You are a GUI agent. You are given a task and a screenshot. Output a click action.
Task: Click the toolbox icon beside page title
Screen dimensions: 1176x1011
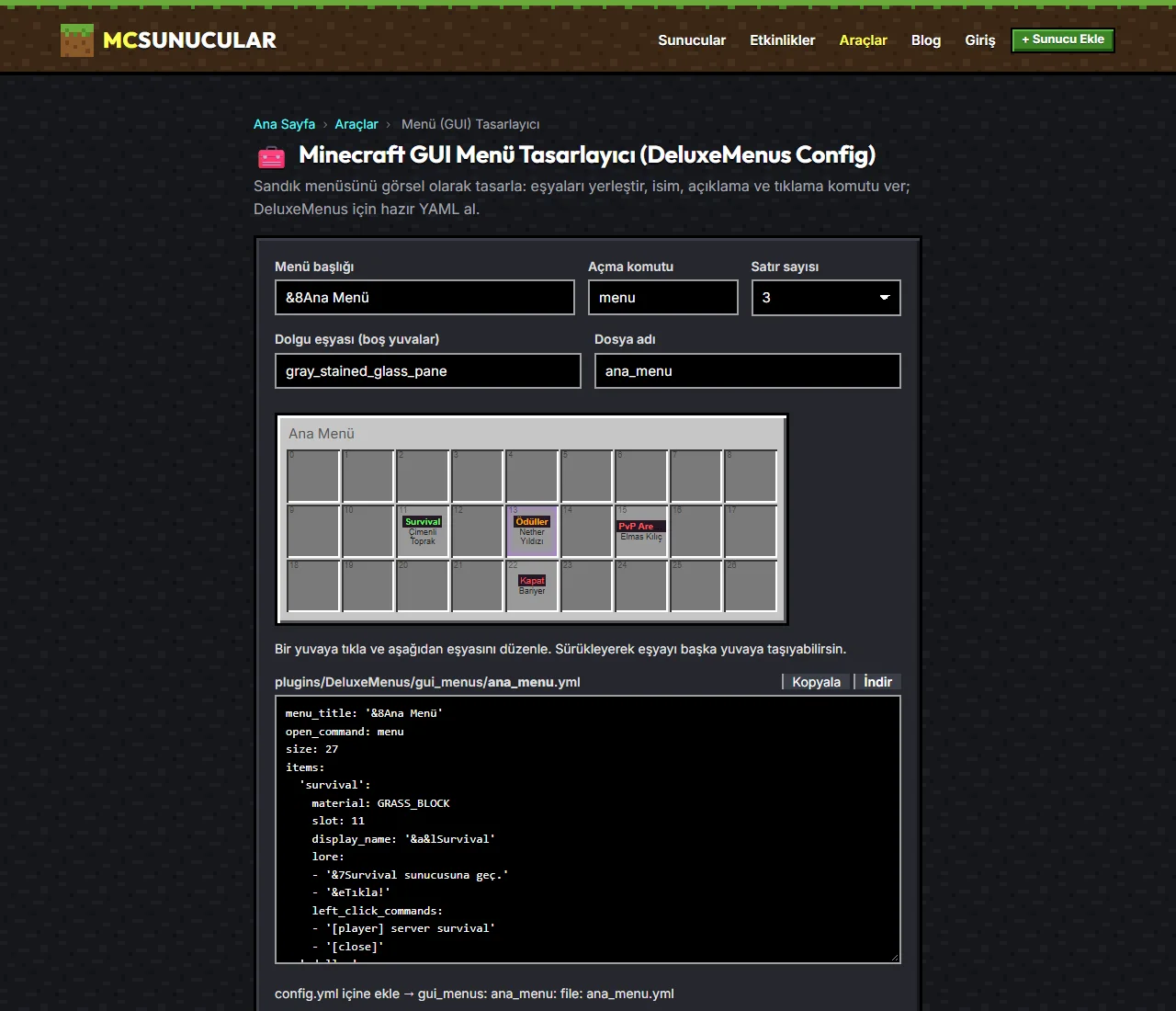(271, 157)
